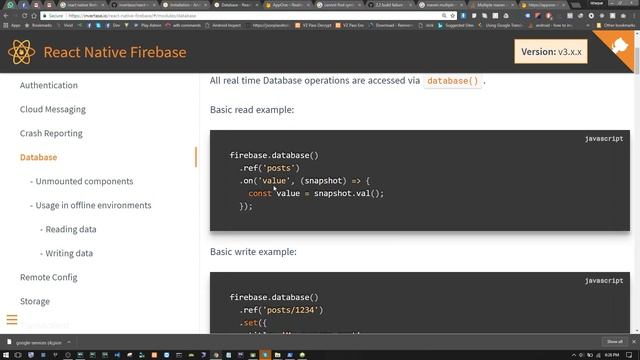The image size is (640, 360).
Task: Open Remote Config in the sidebar
Action: [49, 278]
